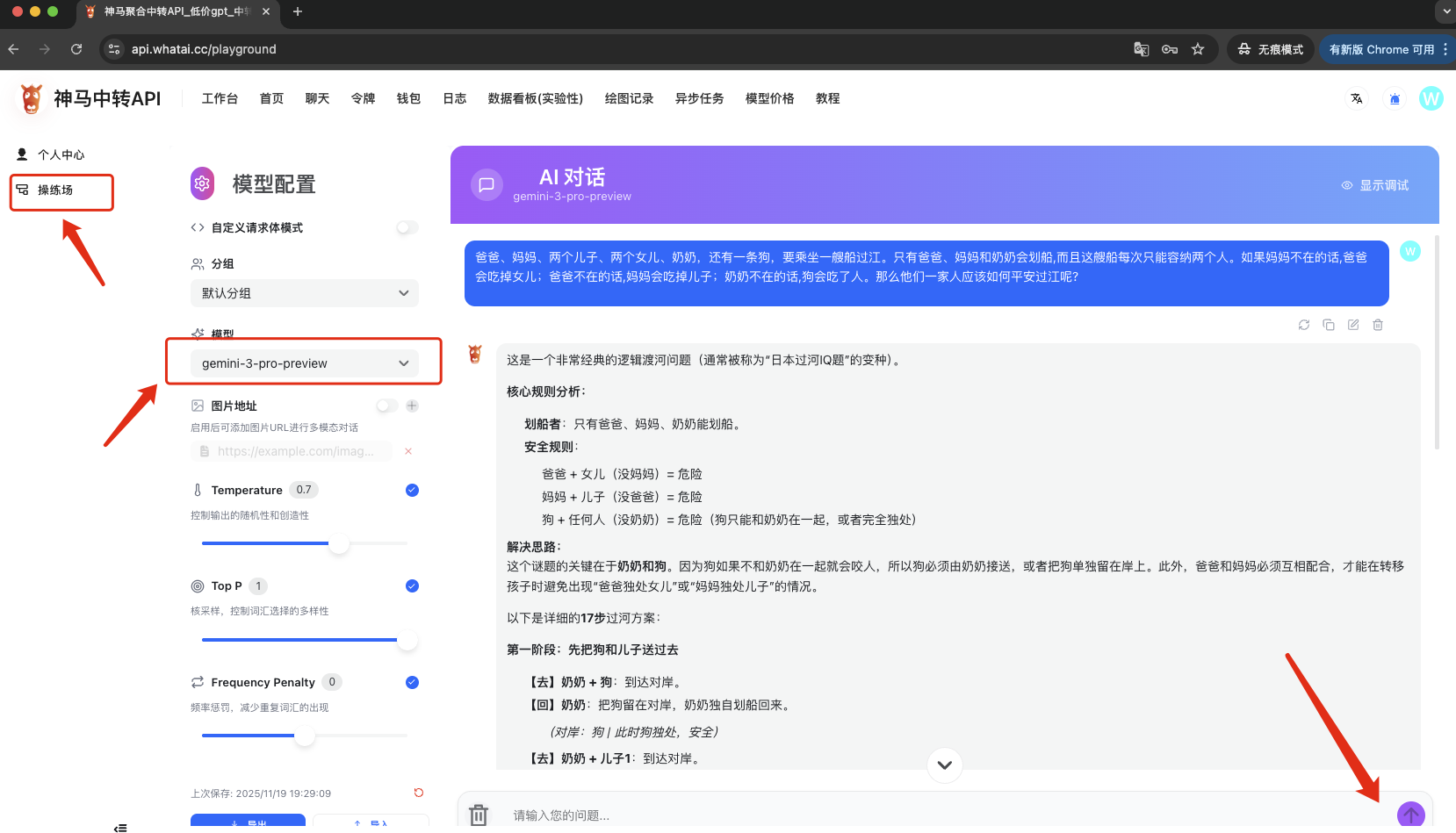The image size is (1456, 833).
Task: Click 无痕模式 incognito indicator
Action: click(x=1271, y=49)
